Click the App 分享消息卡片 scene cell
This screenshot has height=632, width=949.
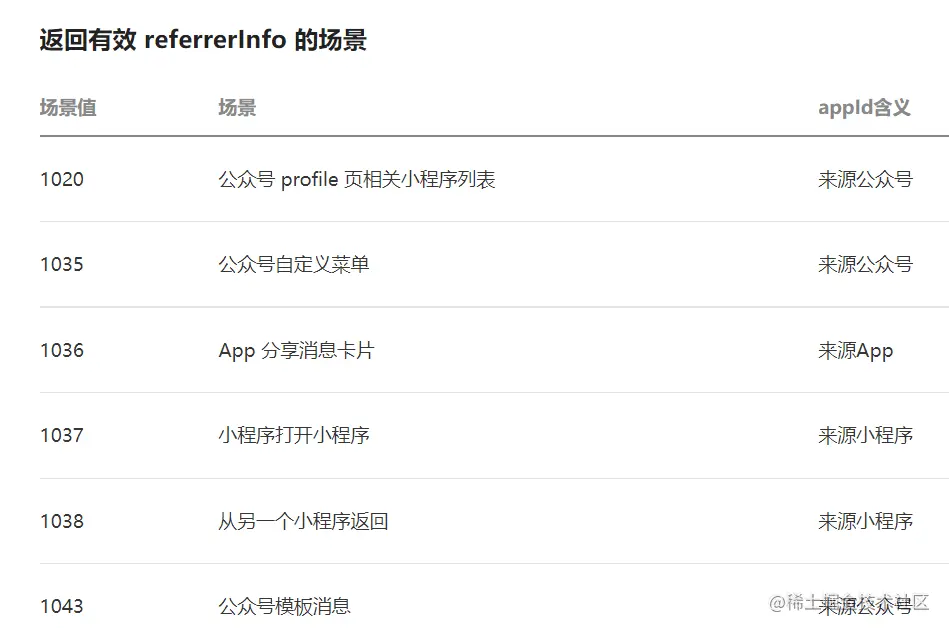(x=296, y=351)
